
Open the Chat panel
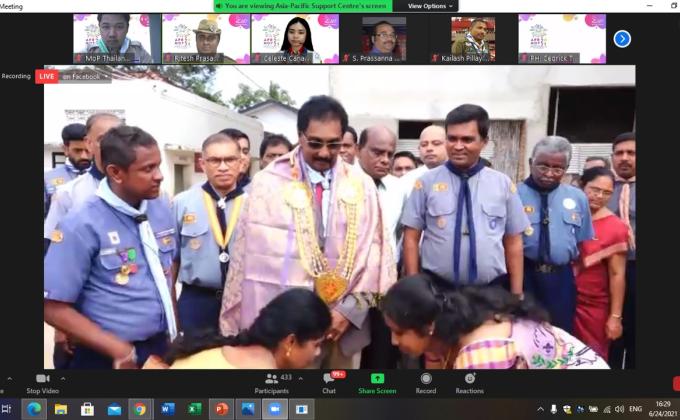click(x=329, y=384)
